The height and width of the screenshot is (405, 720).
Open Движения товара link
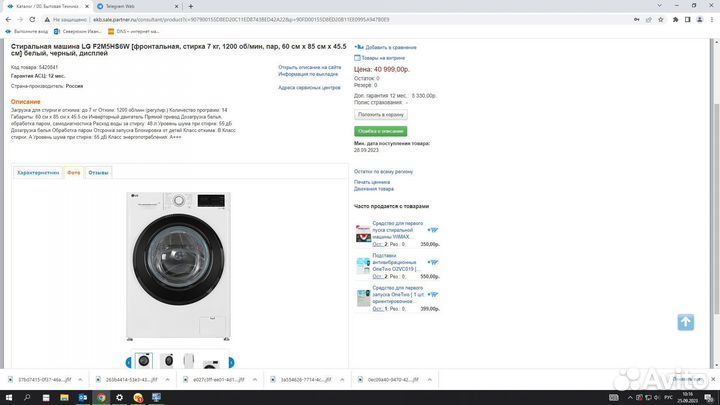pos(374,189)
